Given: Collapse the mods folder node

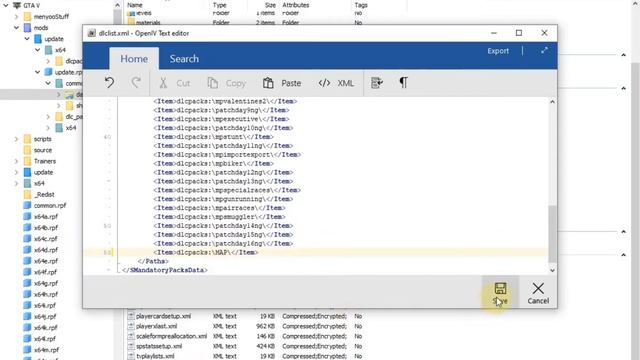Looking at the screenshot, I should (16, 28).
